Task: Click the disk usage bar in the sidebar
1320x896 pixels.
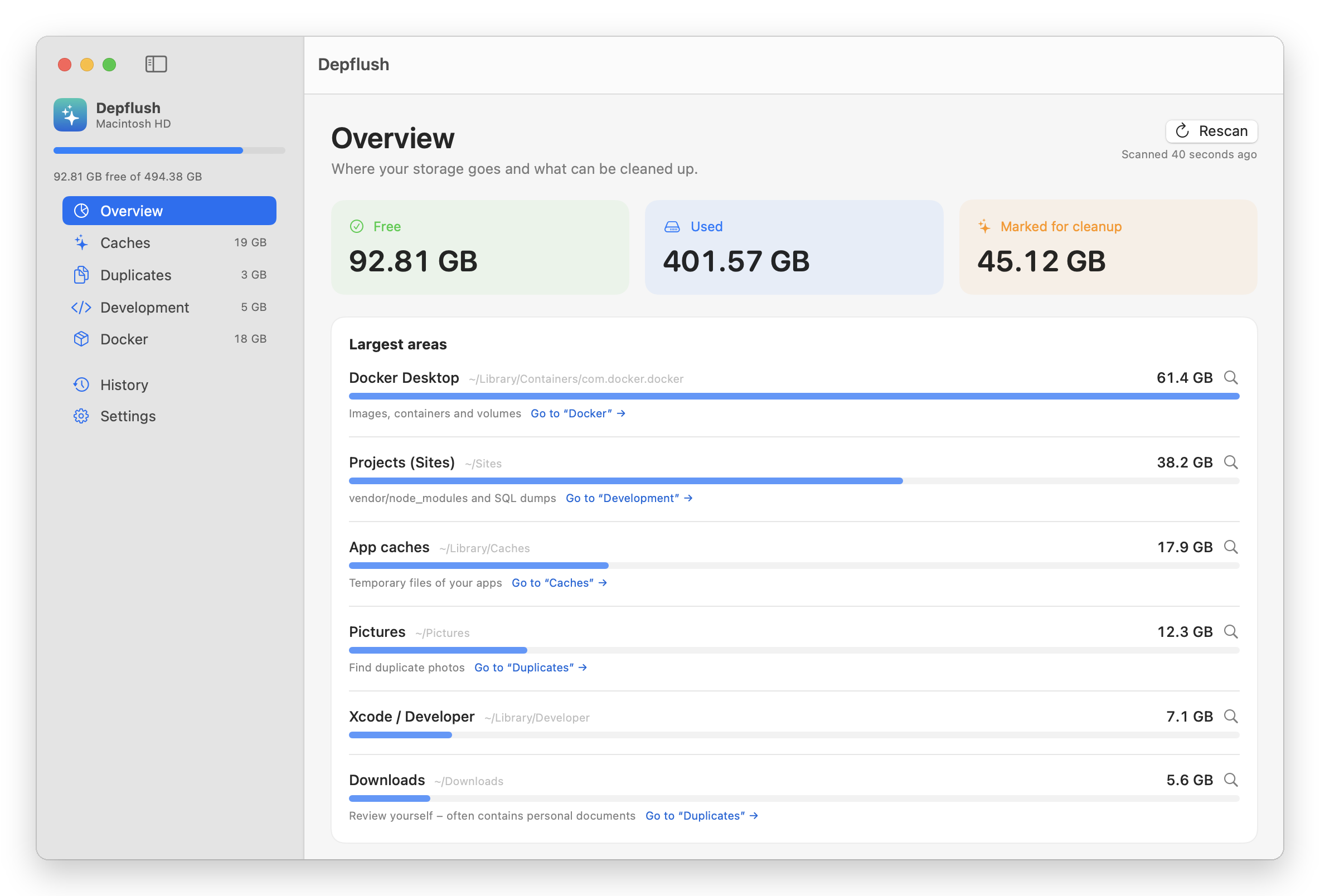Action: pyautogui.click(x=169, y=150)
